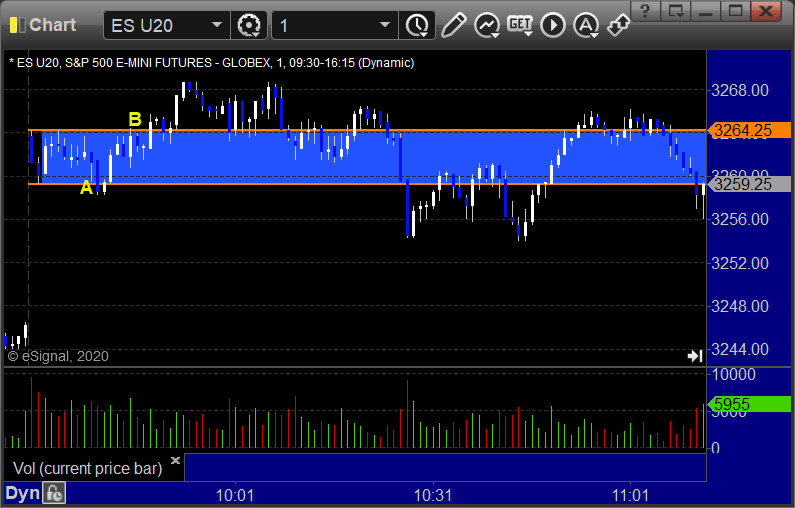
Task: Select the yellow label B on chart
Action: [135, 119]
